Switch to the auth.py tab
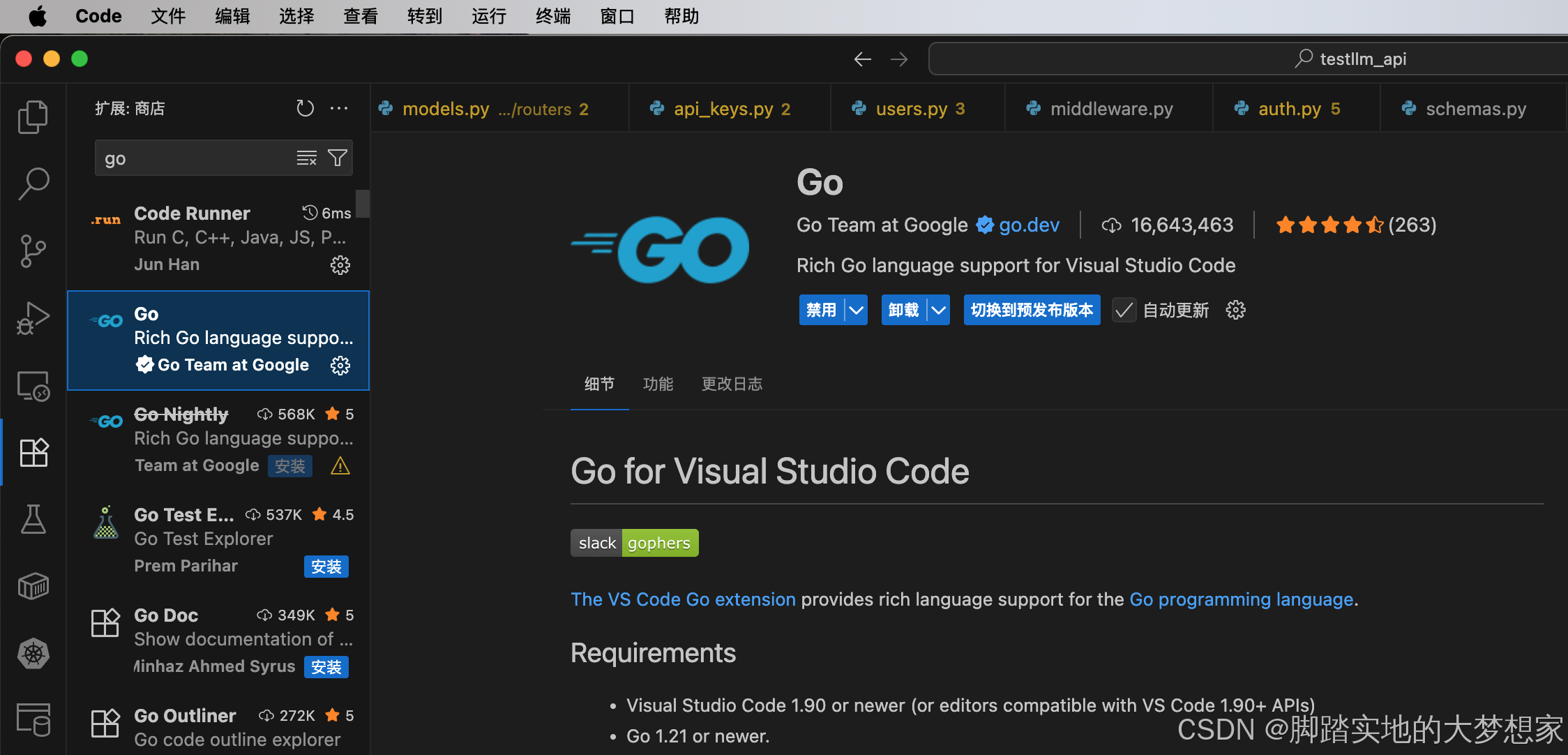 (x=1297, y=109)
